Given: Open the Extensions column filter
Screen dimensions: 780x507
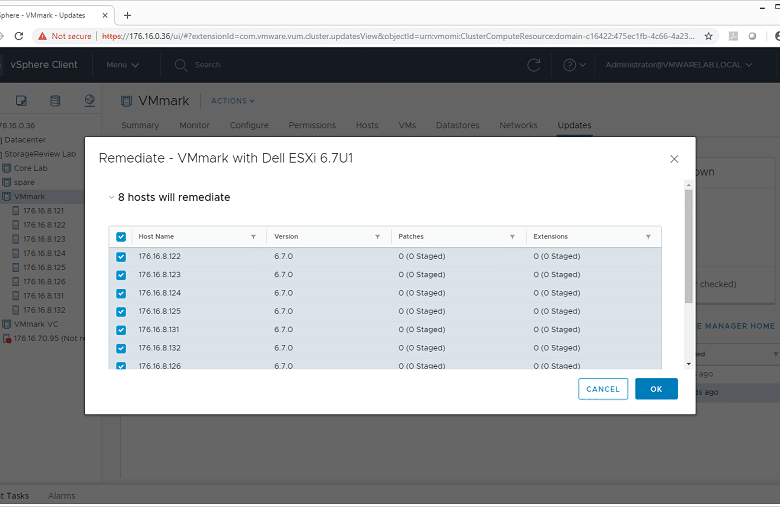Looking at the screenshot, I should pos(648,237).
